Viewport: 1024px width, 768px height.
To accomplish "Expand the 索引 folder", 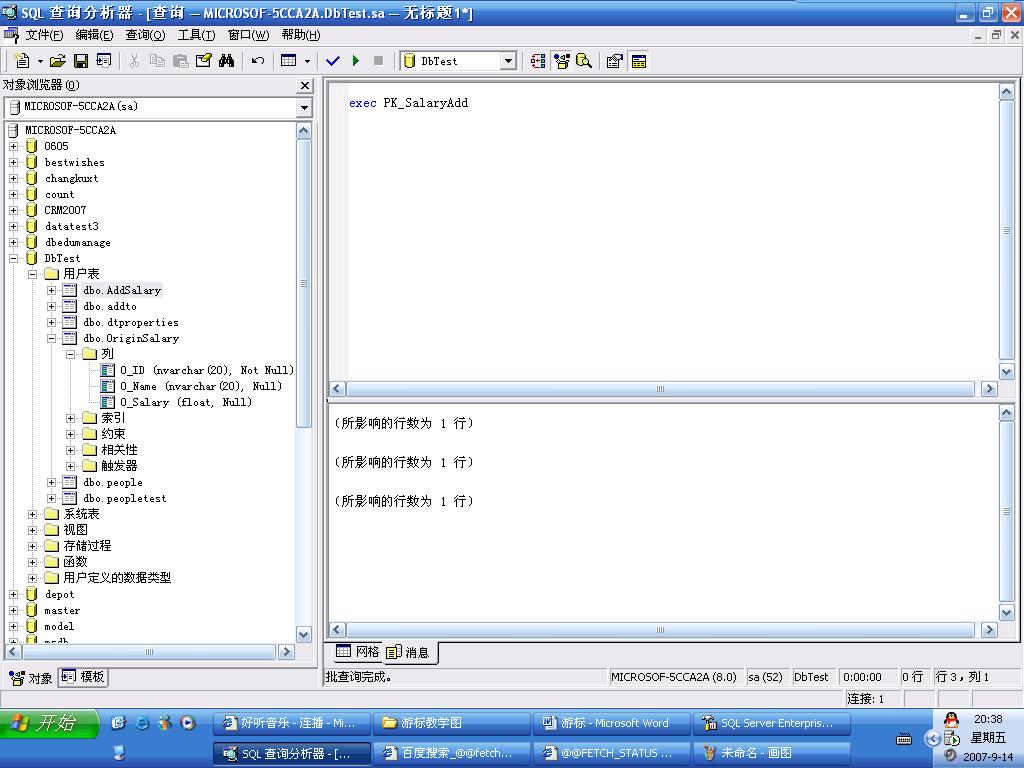I will coord(71,418).
